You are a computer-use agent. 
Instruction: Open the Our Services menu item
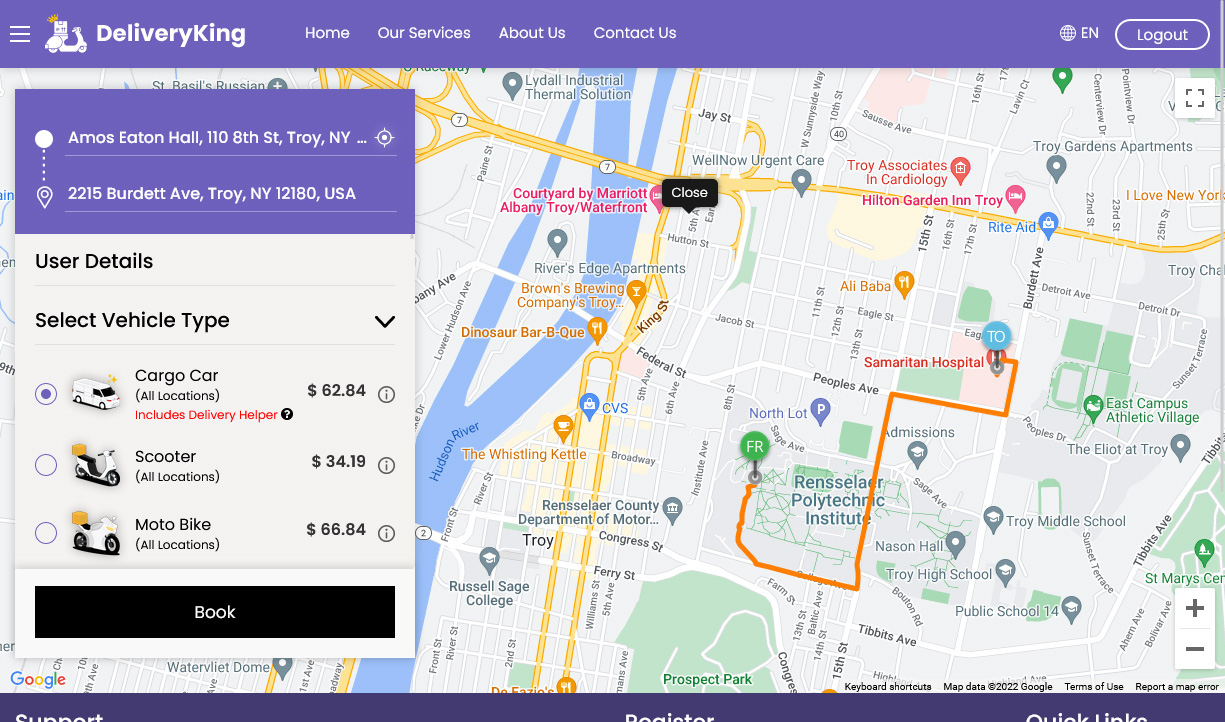(424, 33)
